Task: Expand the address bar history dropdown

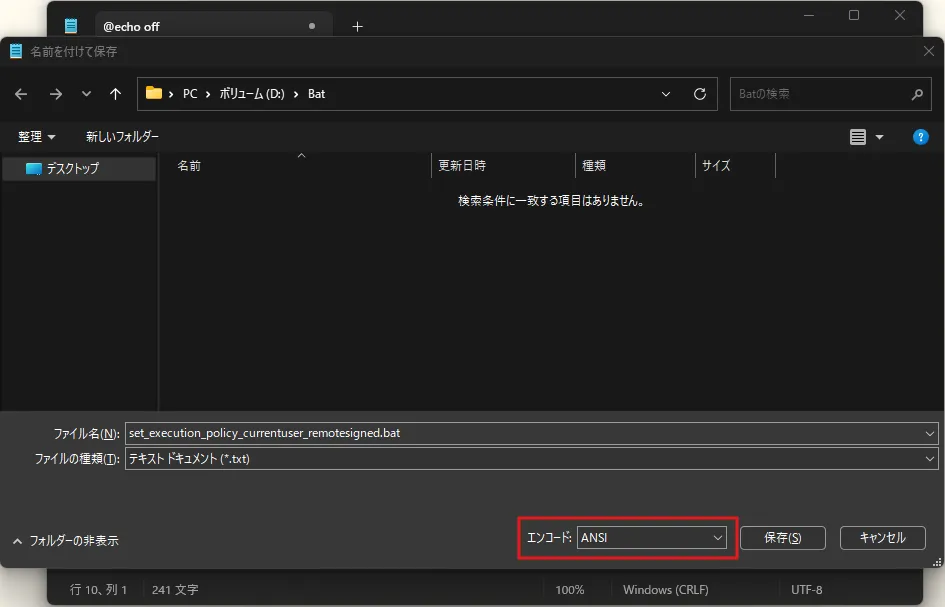Action: pyautogui.click(x=665, y=94)
